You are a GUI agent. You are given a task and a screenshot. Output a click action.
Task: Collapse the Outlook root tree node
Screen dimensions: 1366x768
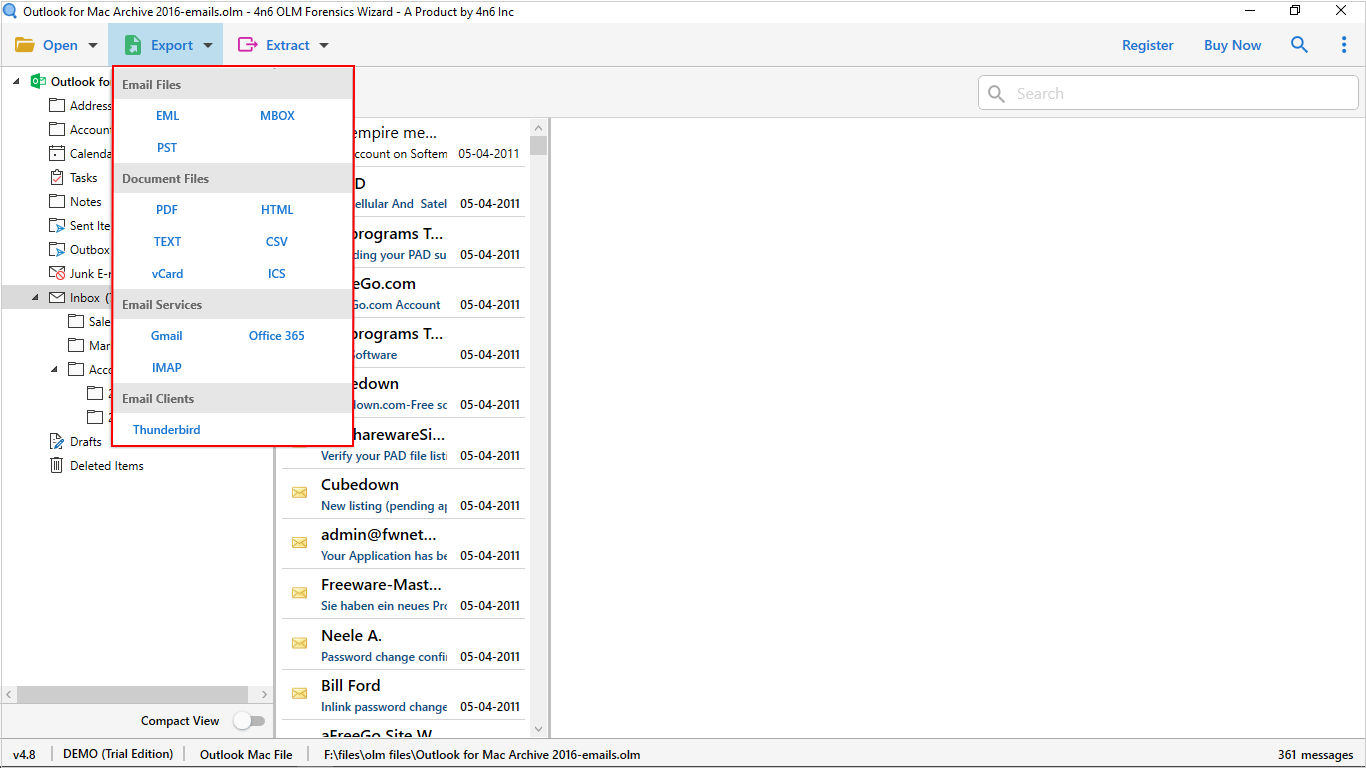16,81
